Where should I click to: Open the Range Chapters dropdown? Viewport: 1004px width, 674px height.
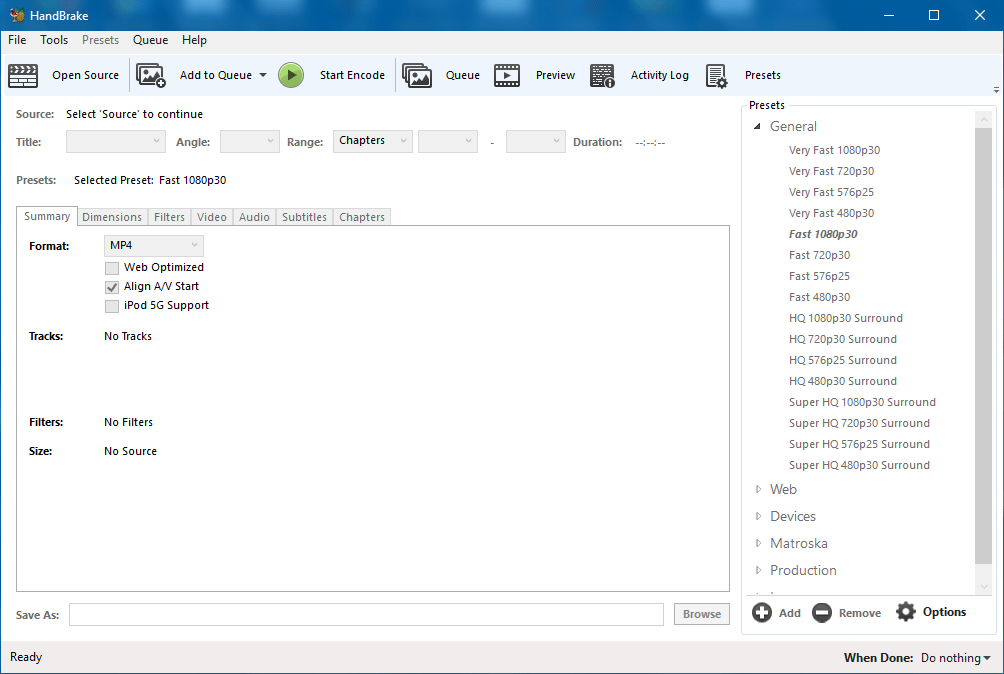373,141
